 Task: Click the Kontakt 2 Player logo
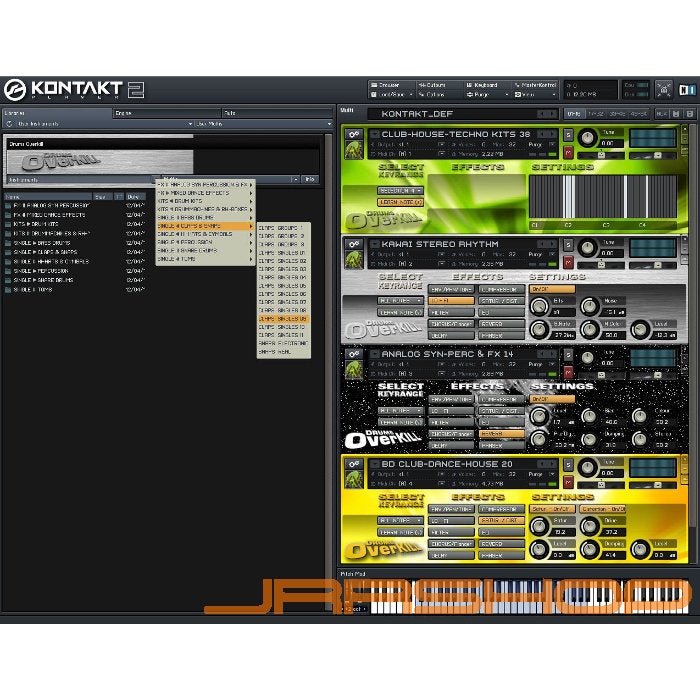[74, 90]
